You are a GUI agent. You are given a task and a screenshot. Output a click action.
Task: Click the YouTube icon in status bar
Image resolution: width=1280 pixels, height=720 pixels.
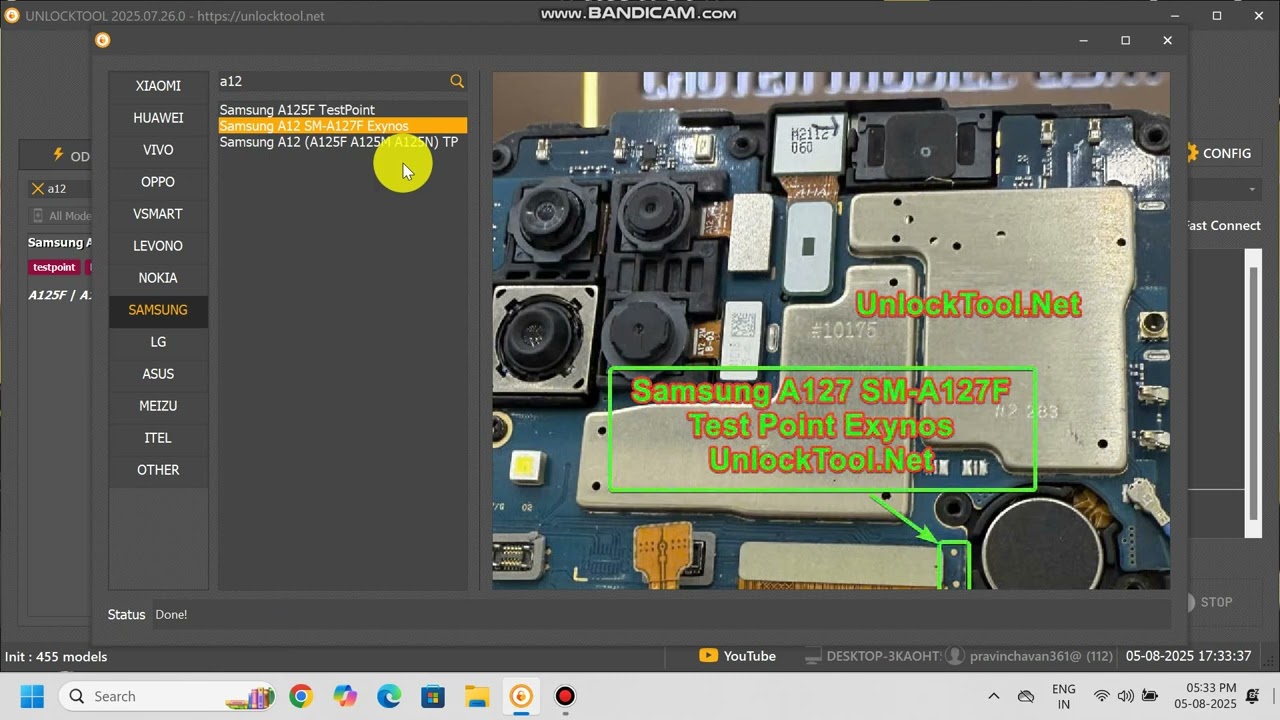point(708,656)
